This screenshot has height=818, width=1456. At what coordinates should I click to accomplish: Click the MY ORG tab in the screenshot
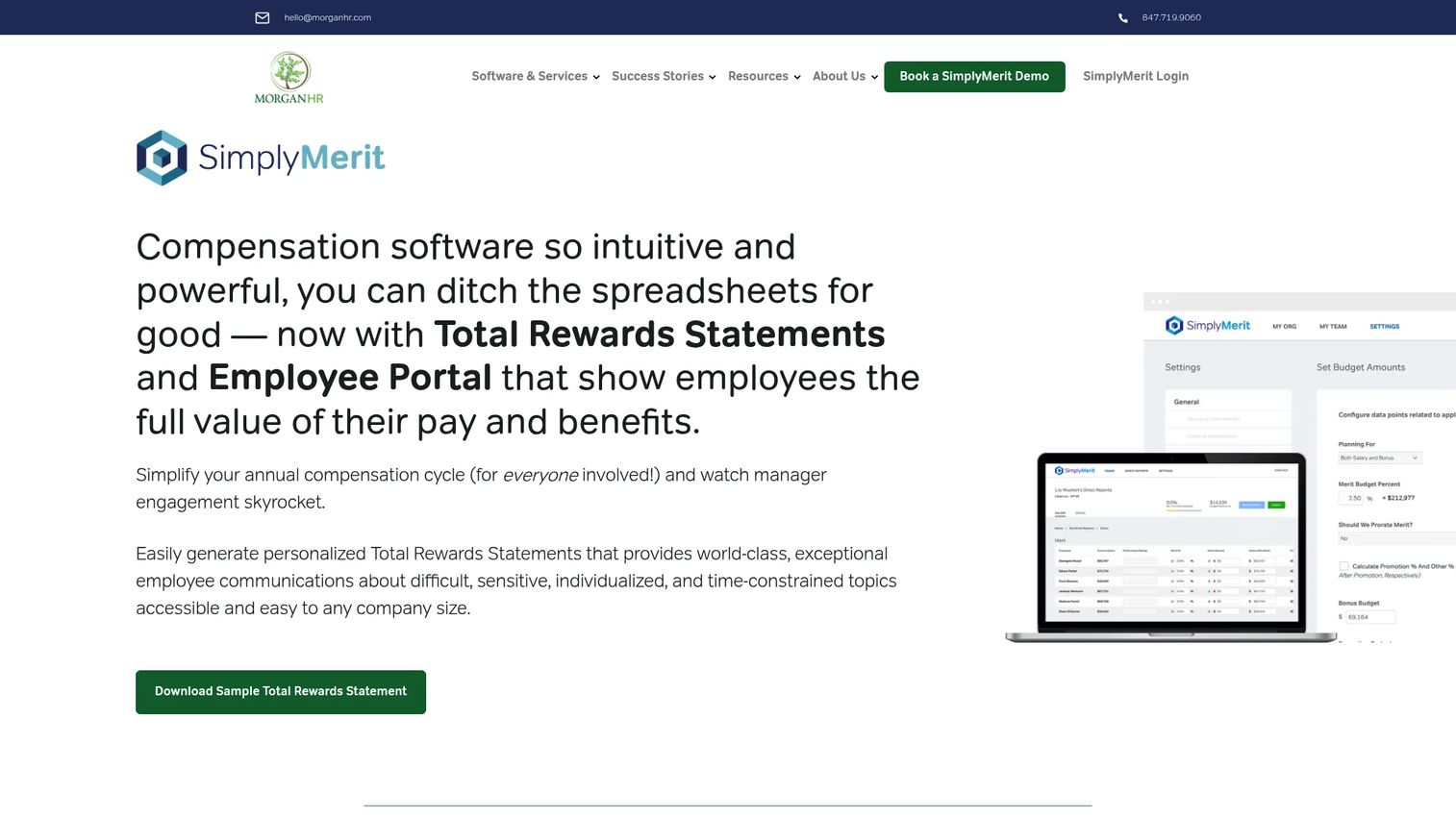[1285, 327]
